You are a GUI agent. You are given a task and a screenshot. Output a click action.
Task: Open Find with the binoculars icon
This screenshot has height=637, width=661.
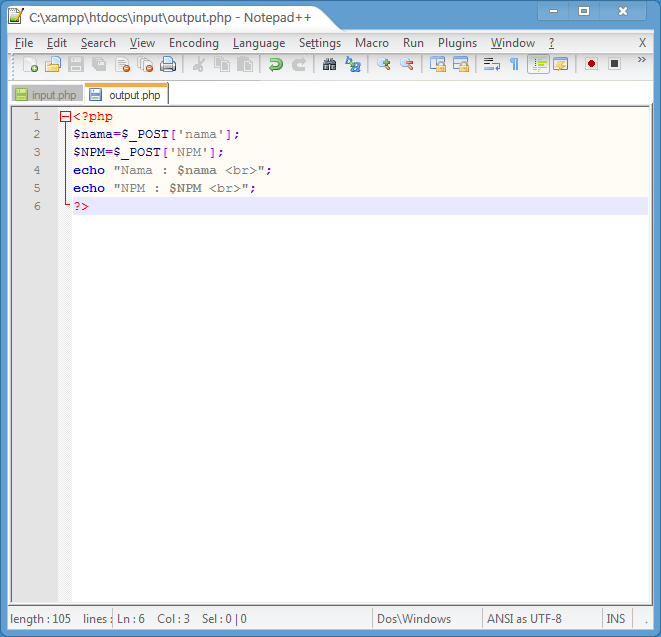click(x=329, y=65)
